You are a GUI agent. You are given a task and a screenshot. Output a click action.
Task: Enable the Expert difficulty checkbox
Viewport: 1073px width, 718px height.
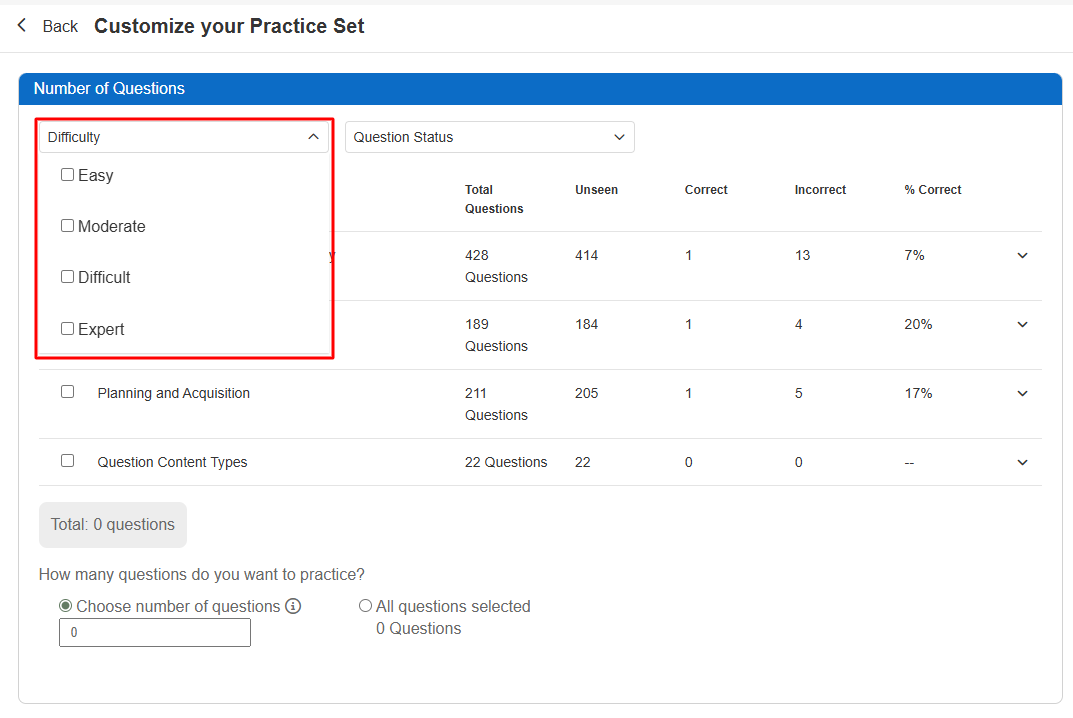pos(68,328)
